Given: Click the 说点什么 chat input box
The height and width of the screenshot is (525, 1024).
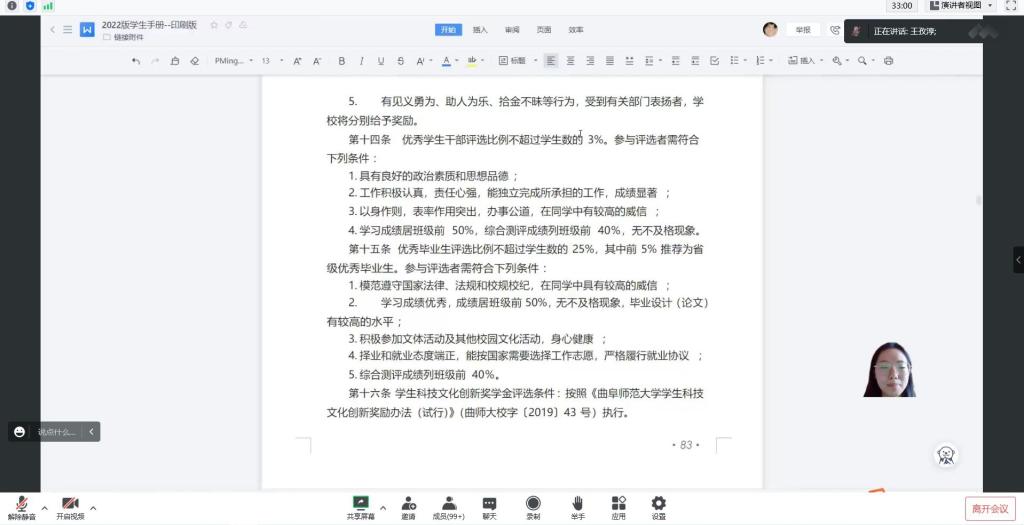Looking at the screenshot, I should click(56, 432).
